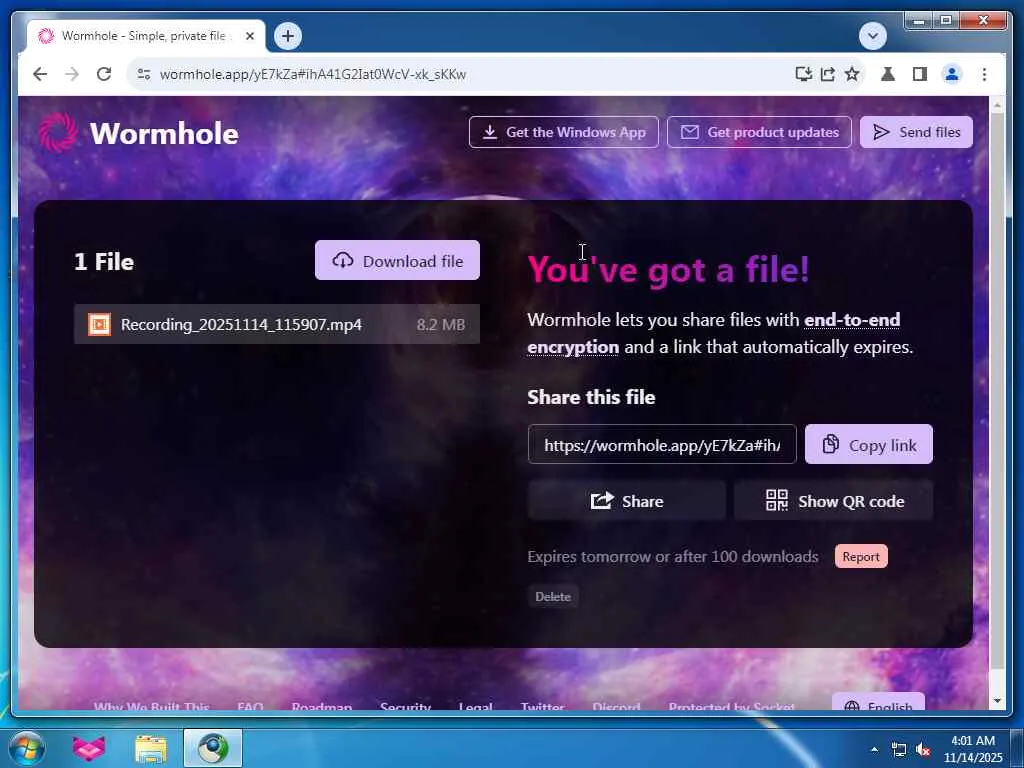Screen dimensions: 1024x768
Task: Click the scrollbar down arrow
Action: click(x=997, y=701)
